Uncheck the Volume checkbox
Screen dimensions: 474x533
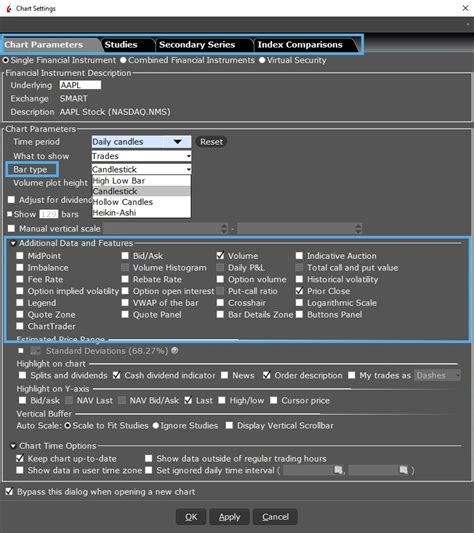point(220,256)
